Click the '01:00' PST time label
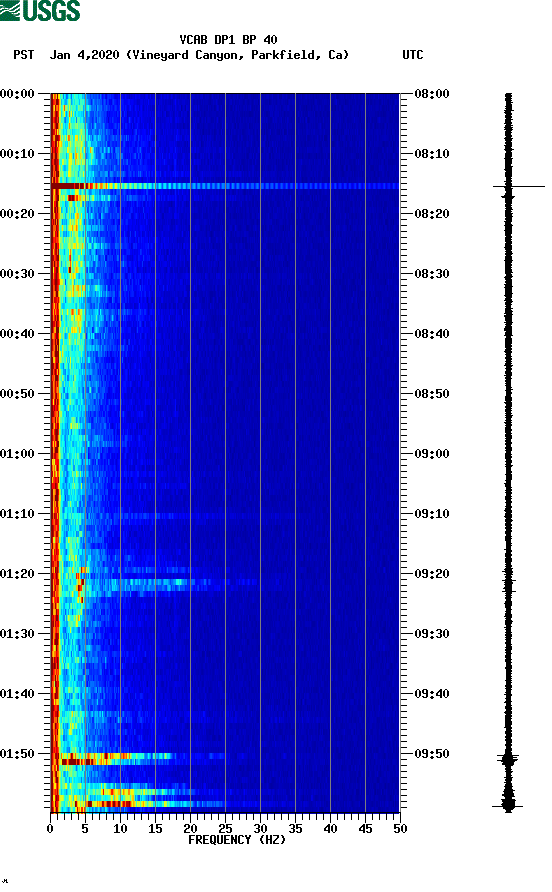Image resolution: width=552 pixels, height=892 pixels. coord(18,453)
